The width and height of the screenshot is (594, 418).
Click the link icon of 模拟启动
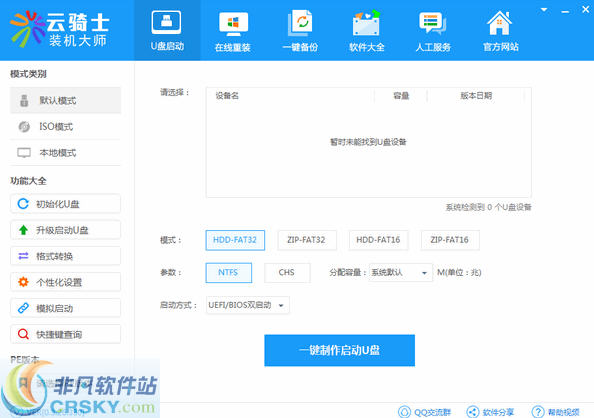click(x=23, y=308)
